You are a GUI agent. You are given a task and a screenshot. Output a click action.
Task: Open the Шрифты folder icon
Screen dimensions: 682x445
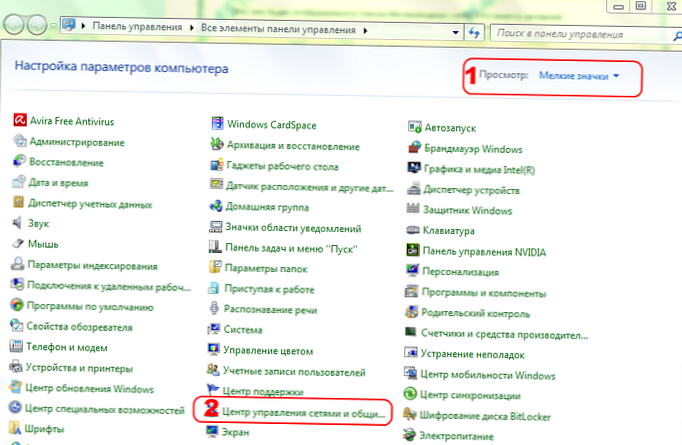pos(15,428)
